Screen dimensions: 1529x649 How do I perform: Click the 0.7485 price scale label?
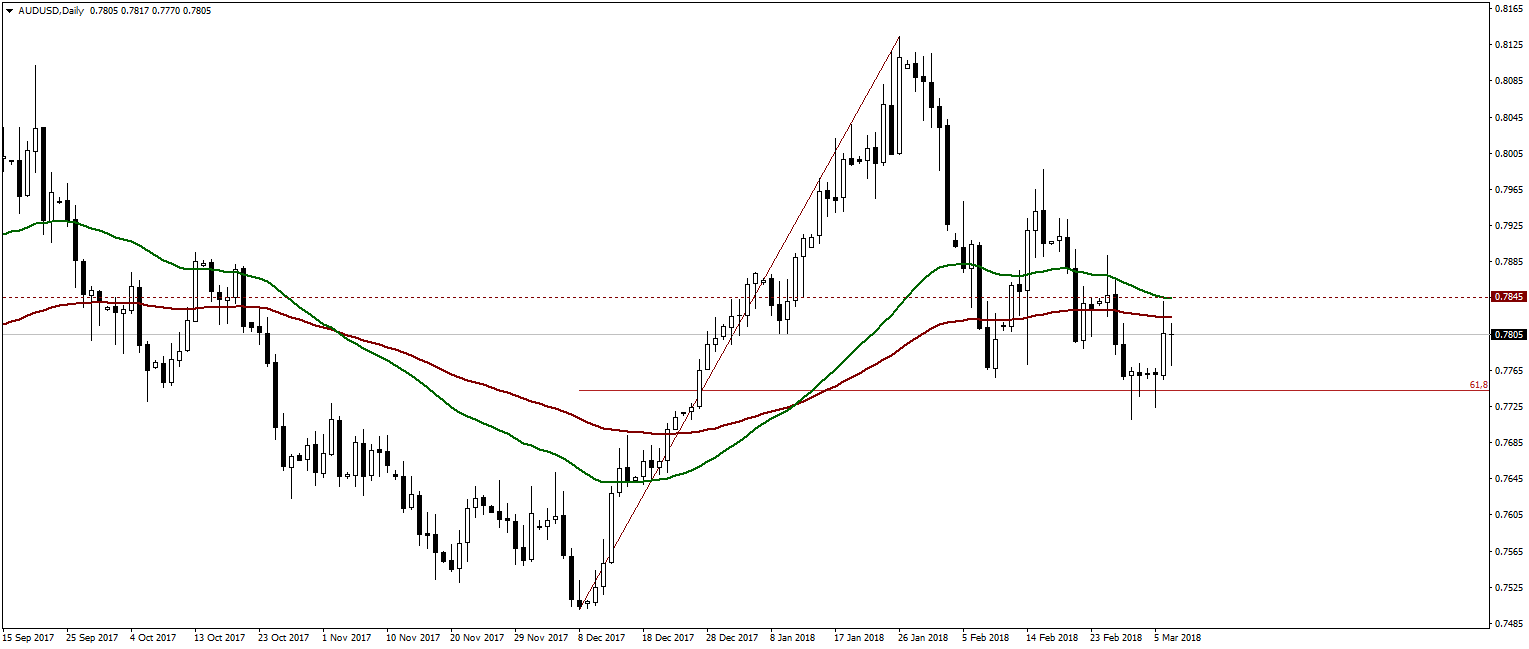(x=1508, y=624)
